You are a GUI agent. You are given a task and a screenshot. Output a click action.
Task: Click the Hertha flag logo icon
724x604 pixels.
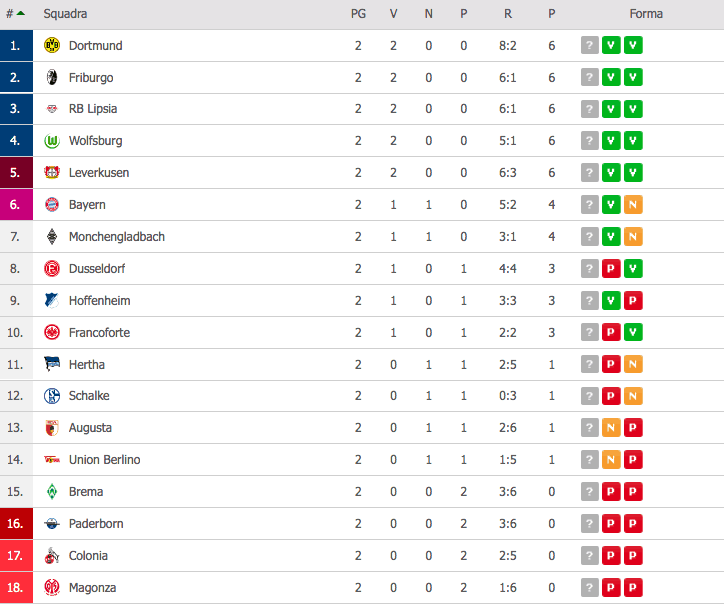pyautogui.click(x=52, y=364)
